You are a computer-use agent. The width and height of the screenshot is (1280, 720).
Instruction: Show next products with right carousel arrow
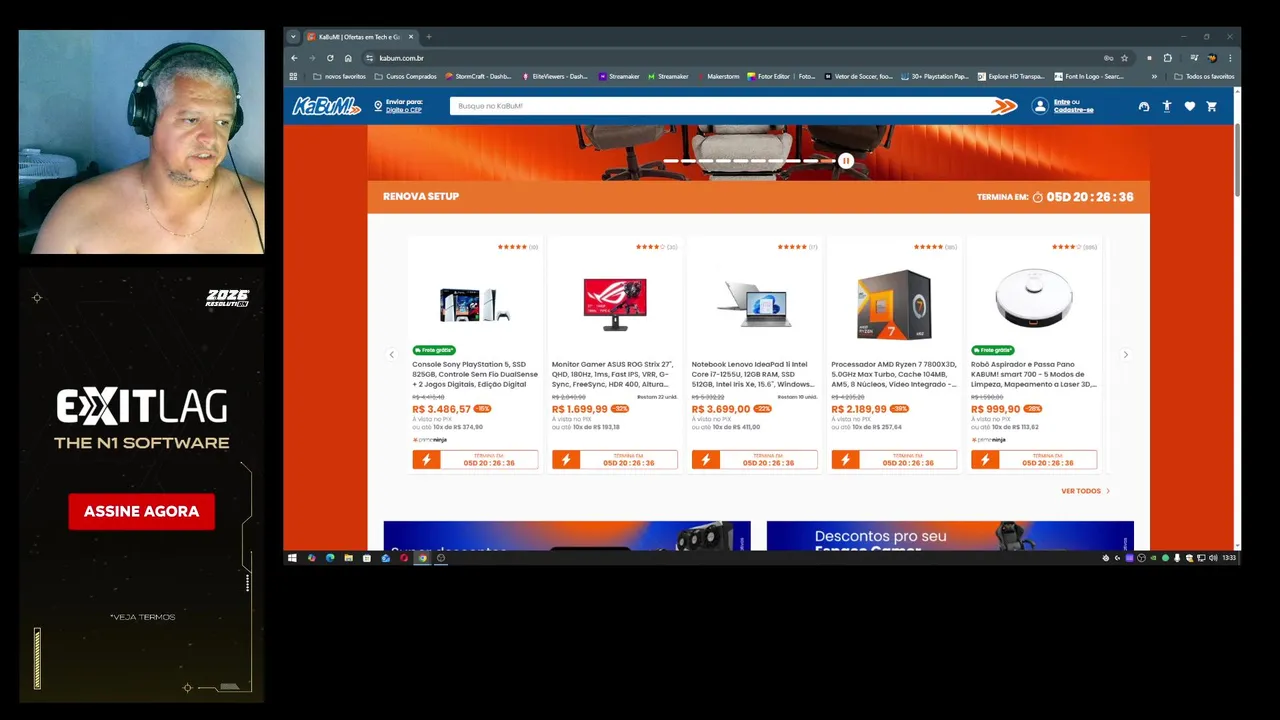(1125, 355)
